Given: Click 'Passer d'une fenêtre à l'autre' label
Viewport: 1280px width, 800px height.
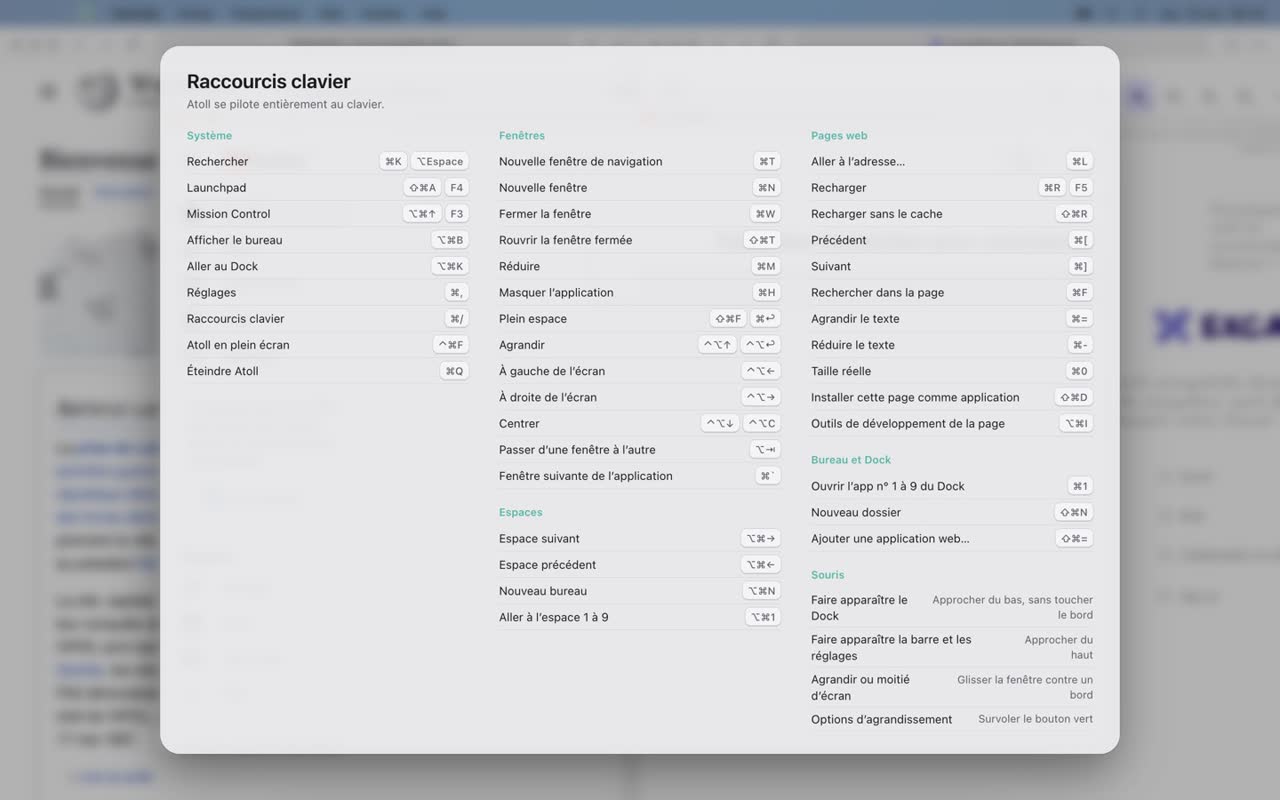Looking at the screenshot, I should [x=577, y=450].
